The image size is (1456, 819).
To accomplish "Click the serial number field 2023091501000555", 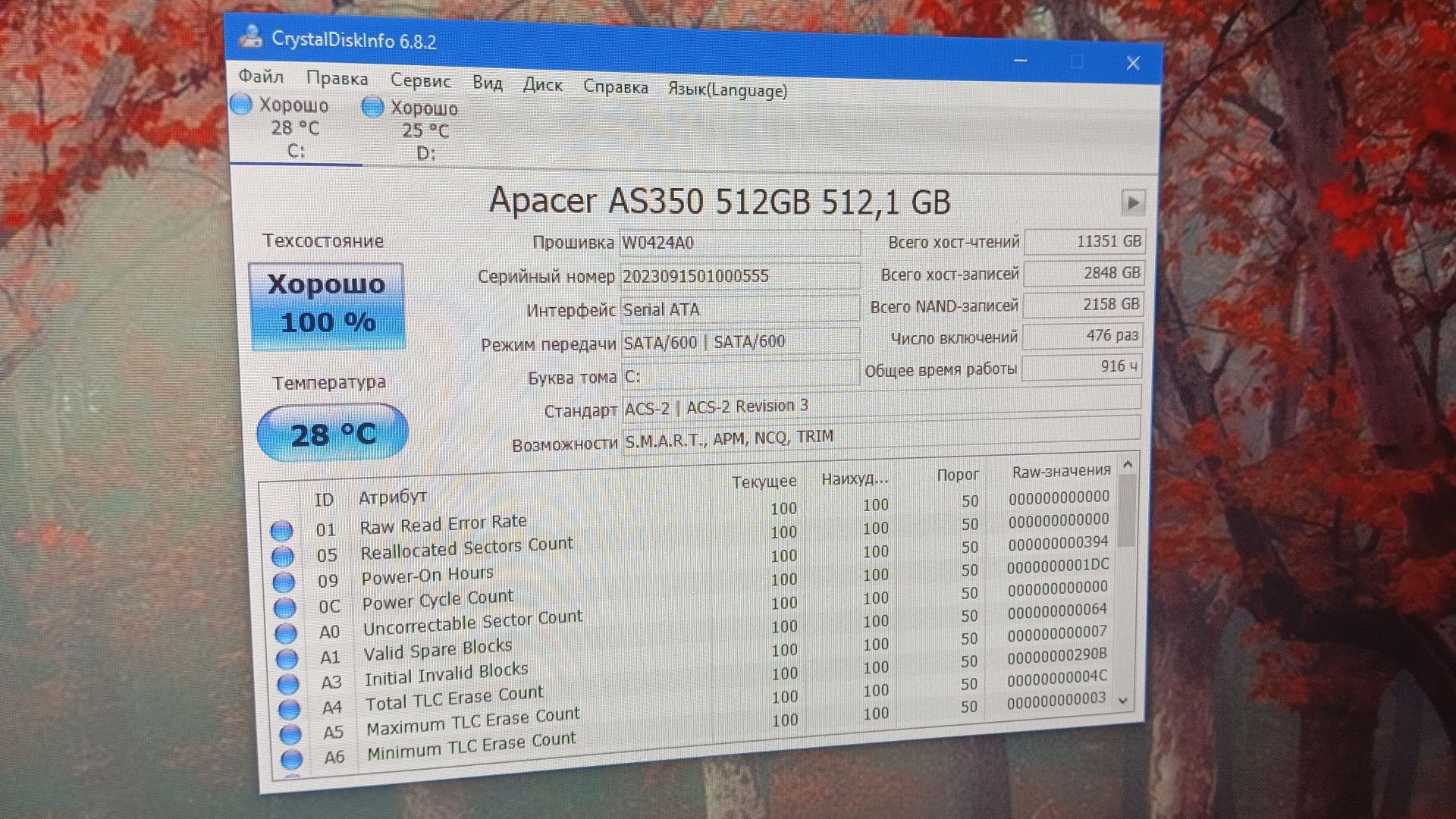I will [739, 276].
